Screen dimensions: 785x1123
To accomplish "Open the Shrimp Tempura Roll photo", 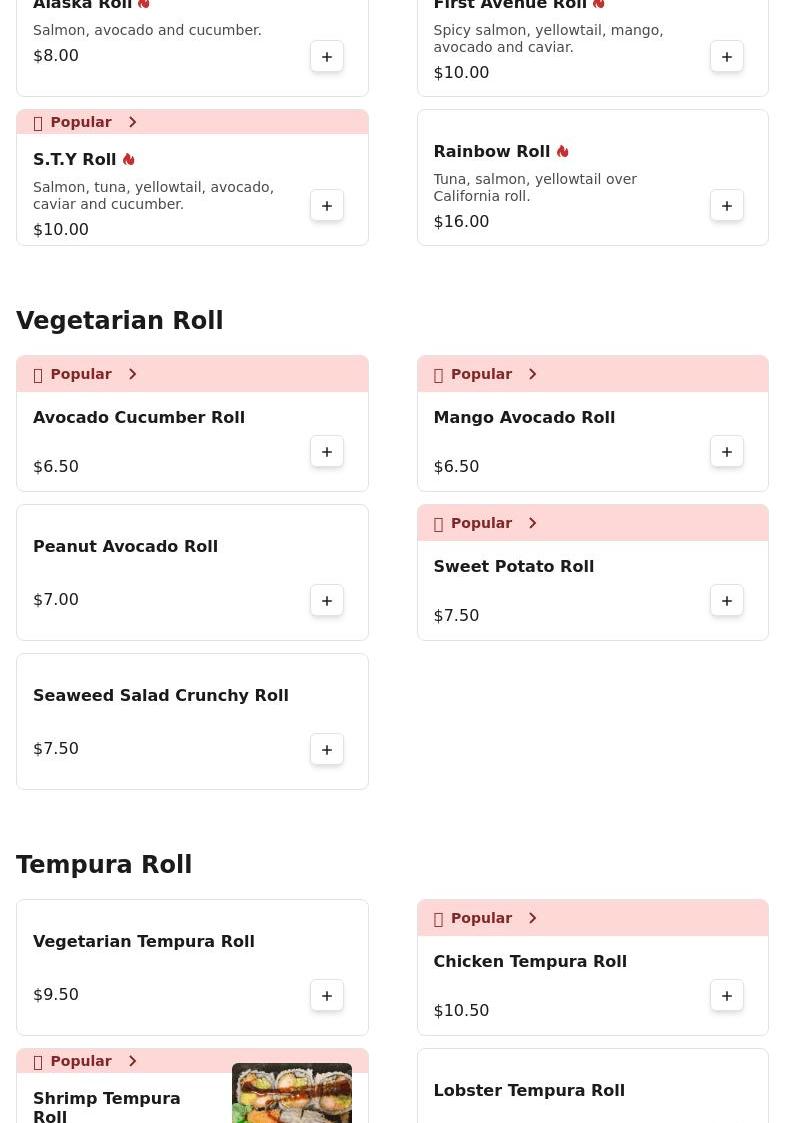I will pos(291,1093).
